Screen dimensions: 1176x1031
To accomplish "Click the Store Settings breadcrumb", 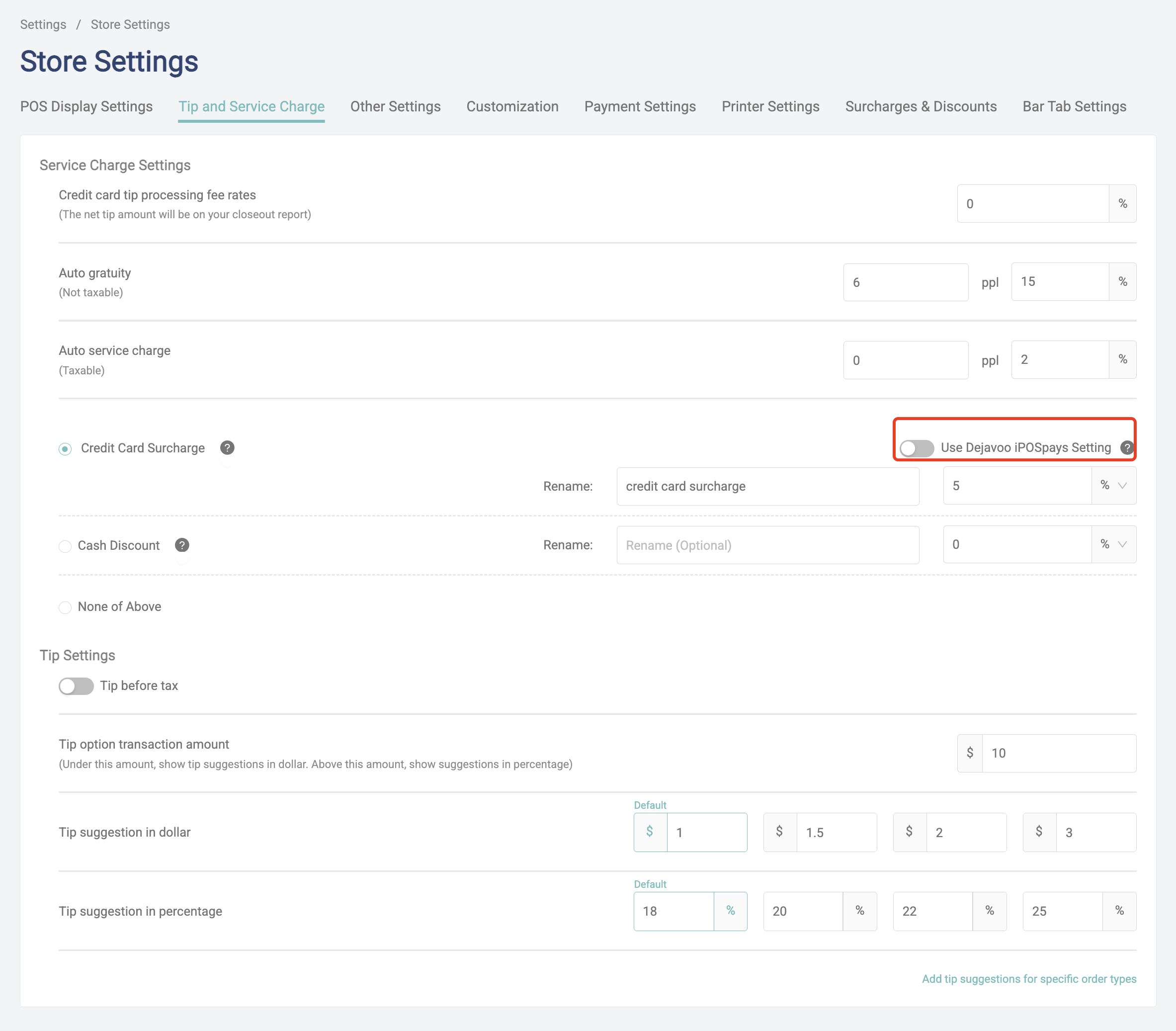I will click(130, 25).
